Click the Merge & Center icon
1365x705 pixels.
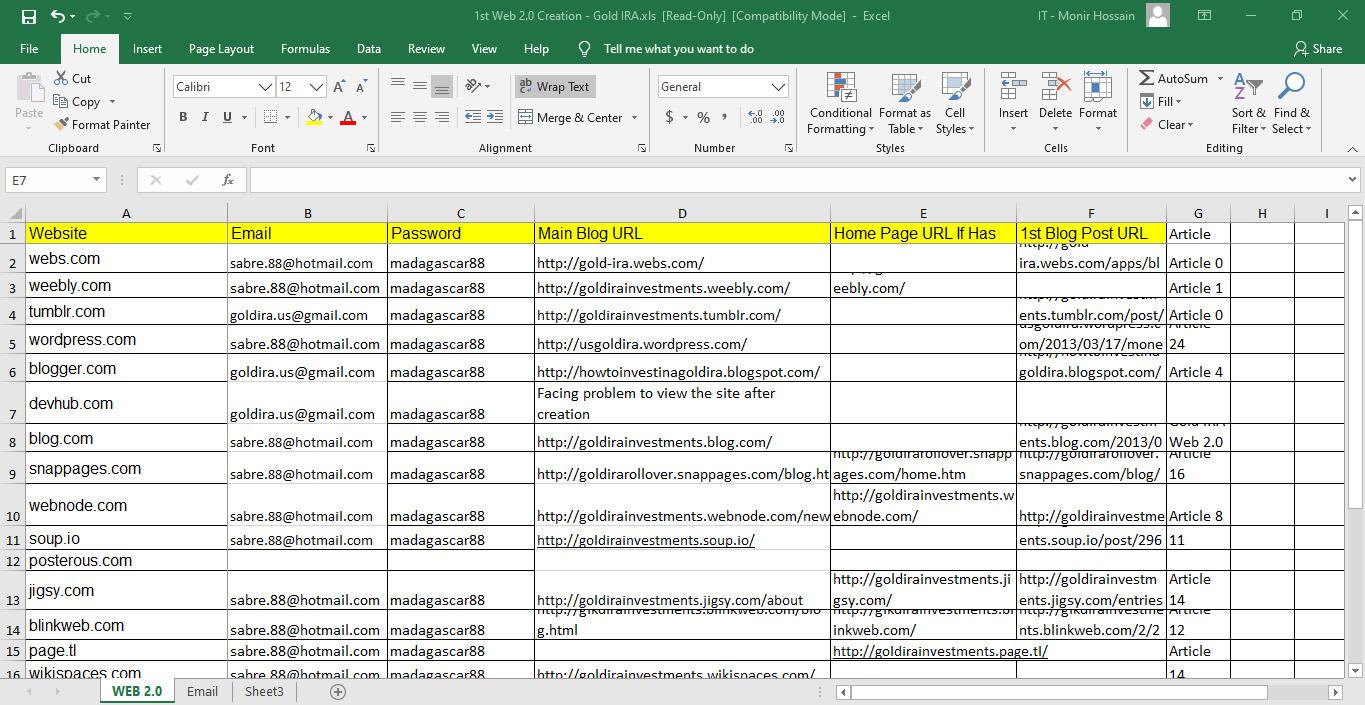(525, 117)
